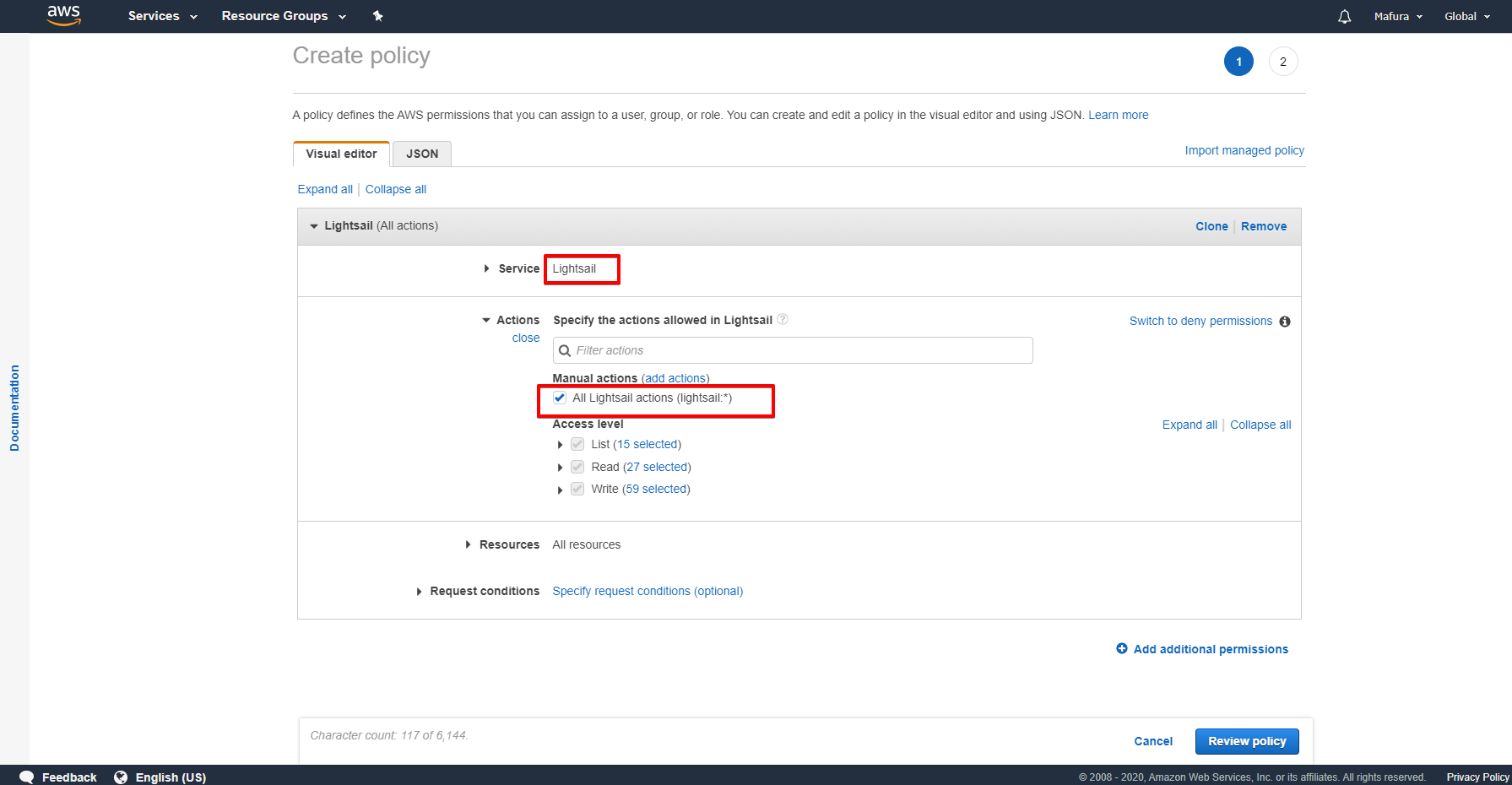1512x785 pixels.
Task: Remove the Lightsail permission block
Action: tap(1264, 226)
